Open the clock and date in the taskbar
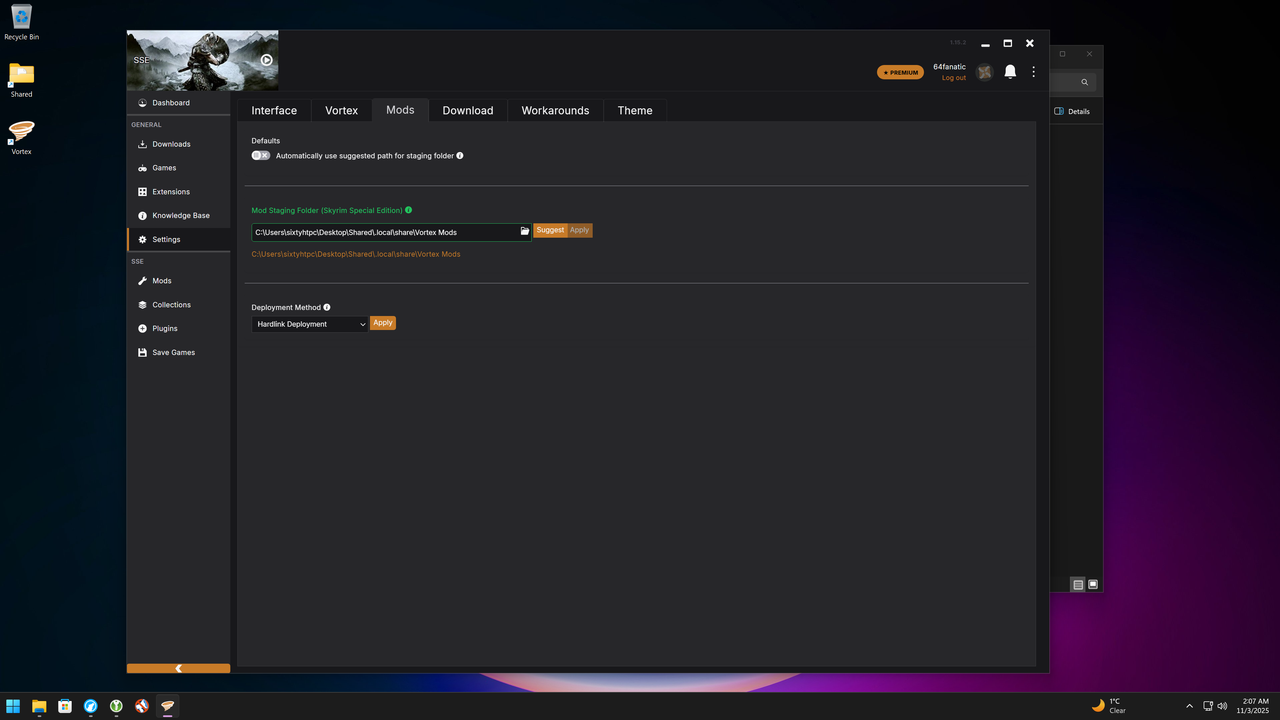The image size is (1280, 720). 1255,706
